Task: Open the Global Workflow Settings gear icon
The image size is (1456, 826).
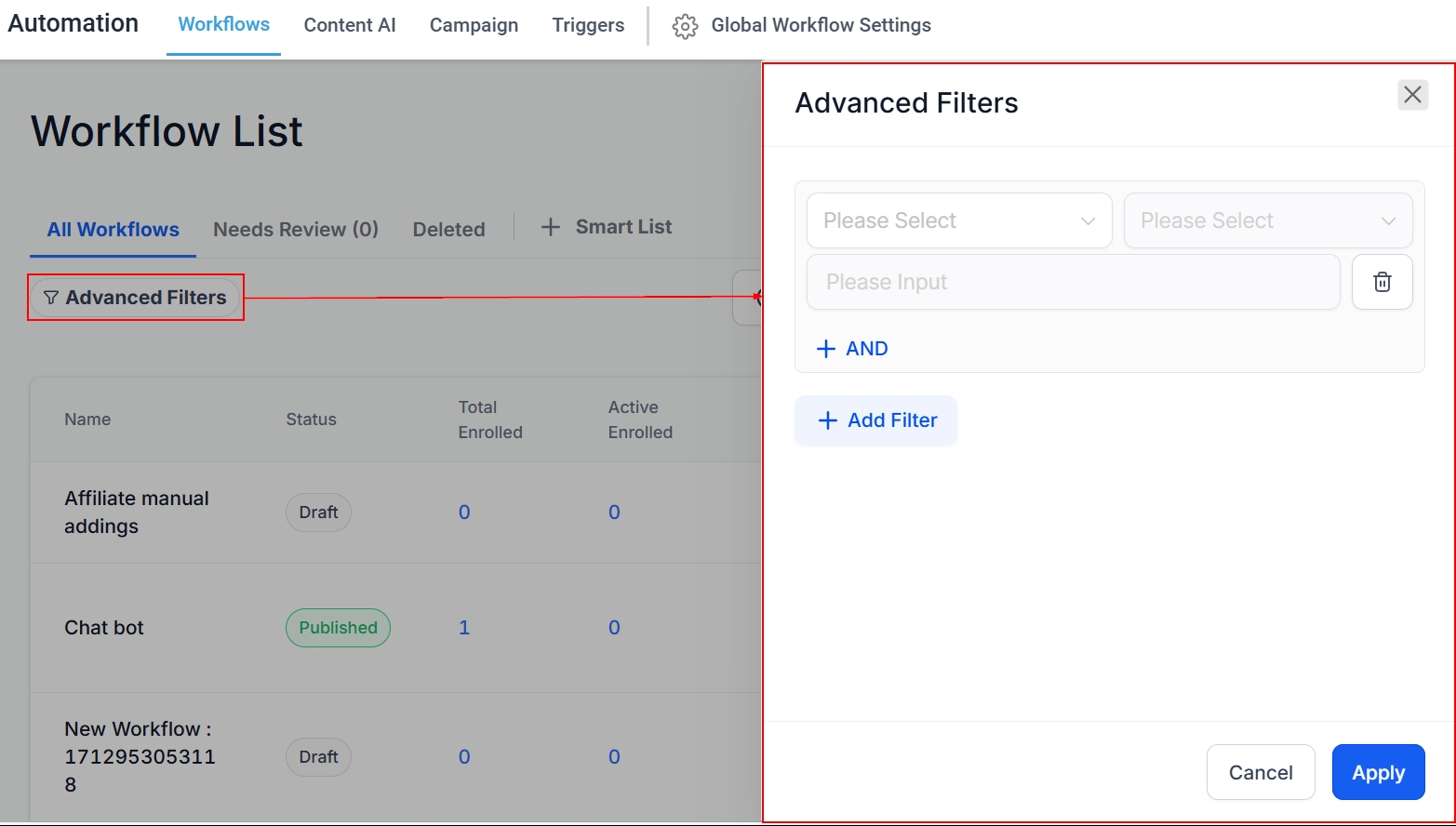Action: tap(685, 26)
